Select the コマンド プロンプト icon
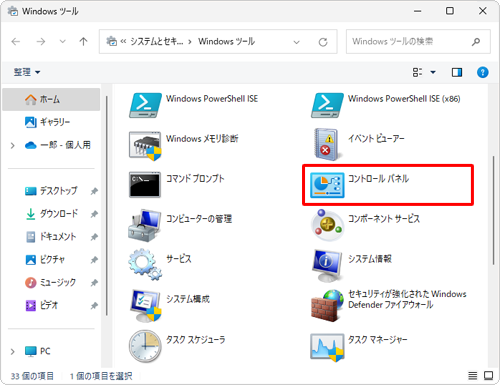The image size is (500, 385). [x=145, y=185]
